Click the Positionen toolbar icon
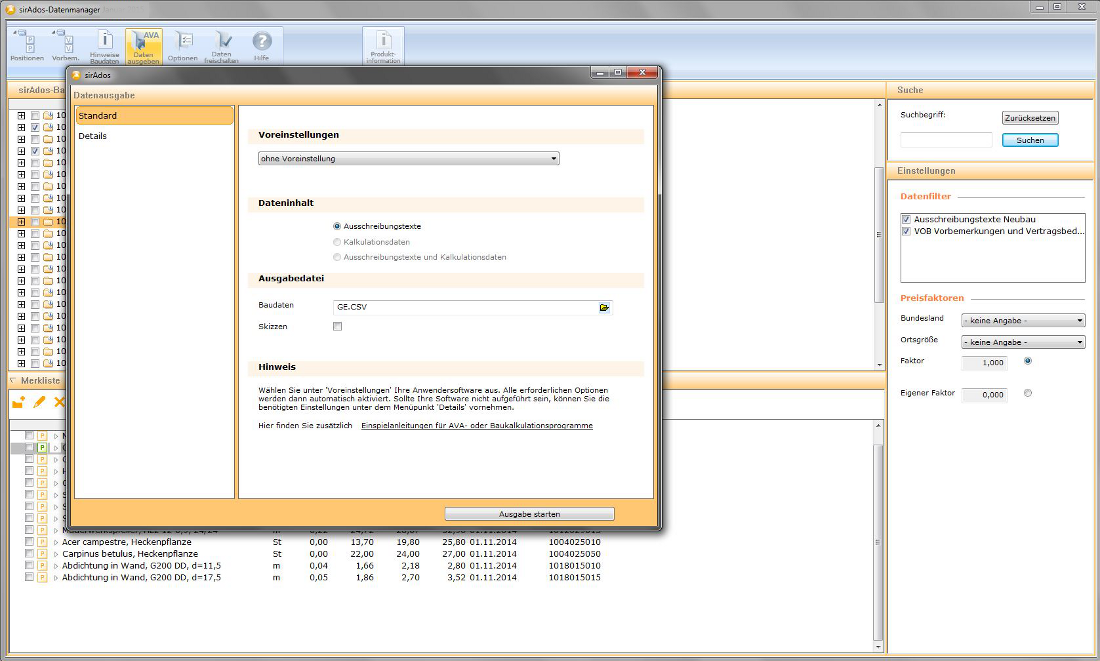 coord(27,45)
